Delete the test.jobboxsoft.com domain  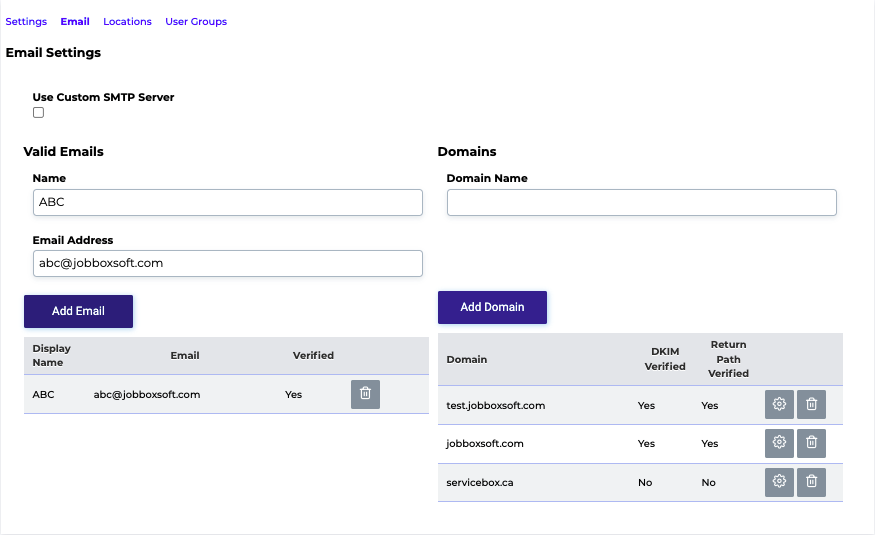click(x=811, y=404)
